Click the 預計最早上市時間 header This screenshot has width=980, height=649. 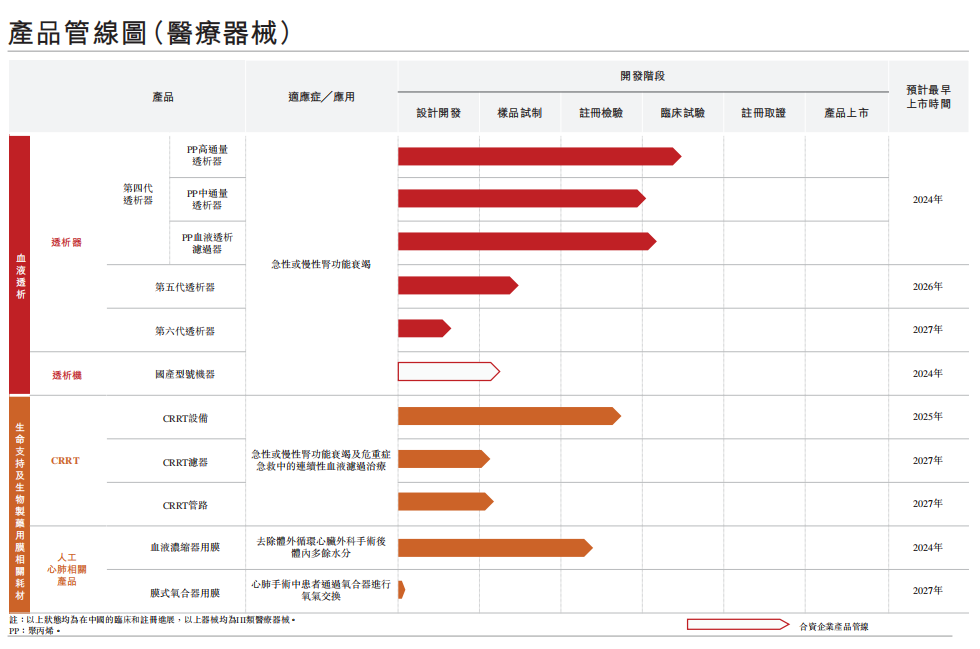coord(929,97)
